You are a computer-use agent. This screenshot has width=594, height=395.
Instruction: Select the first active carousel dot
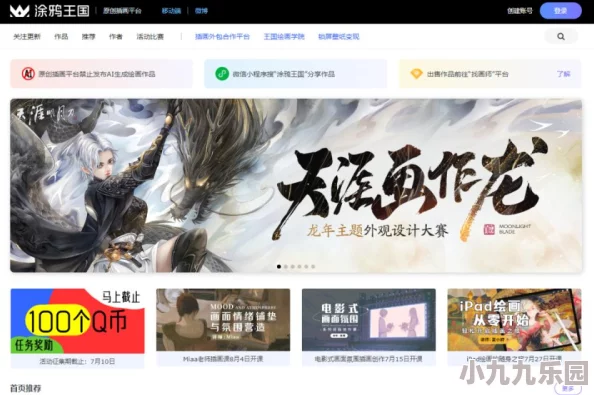pos(279,267)
